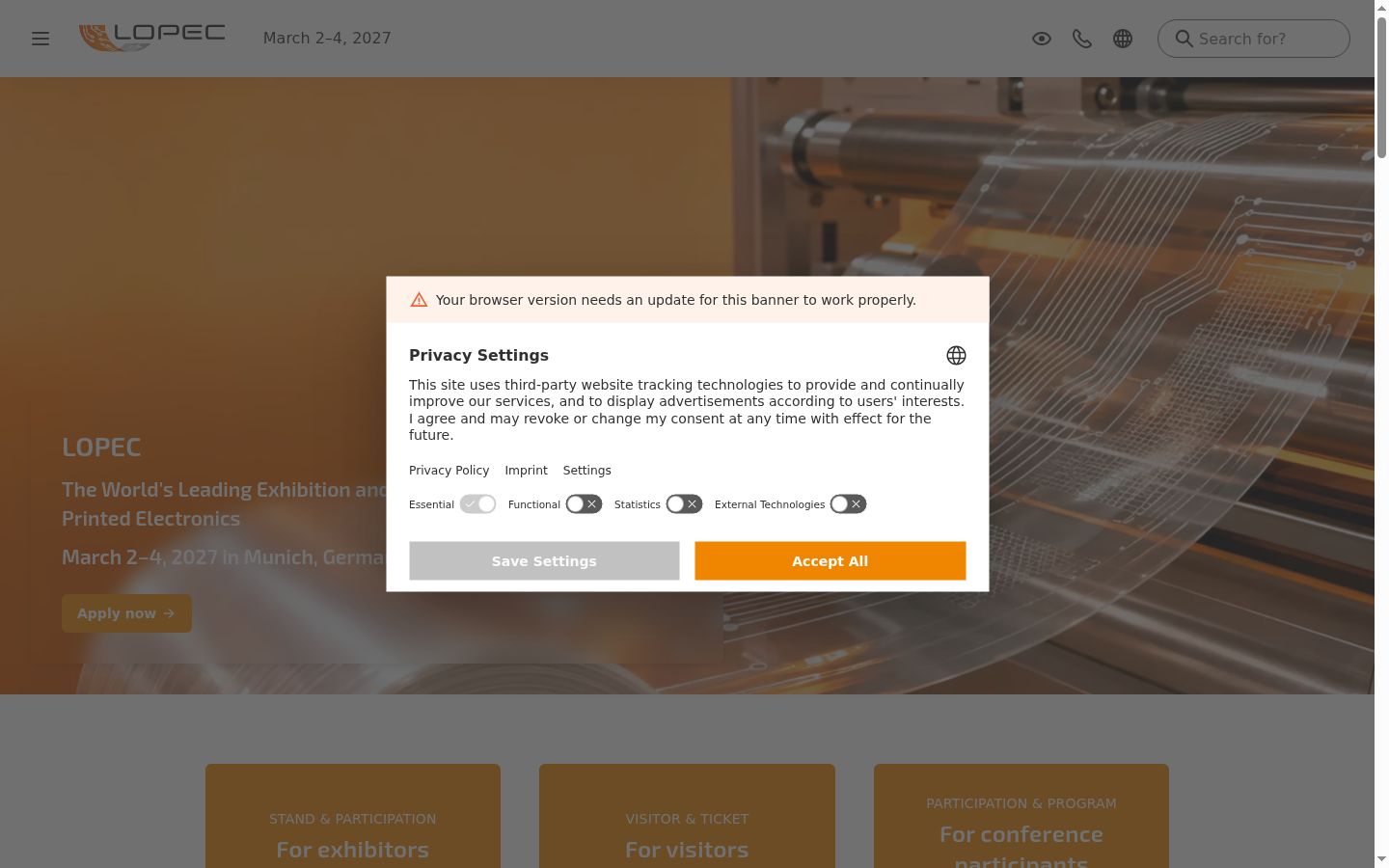Toggle the Essential switch
Screen dimensions: 1389x868
click(x=477, y=504)
